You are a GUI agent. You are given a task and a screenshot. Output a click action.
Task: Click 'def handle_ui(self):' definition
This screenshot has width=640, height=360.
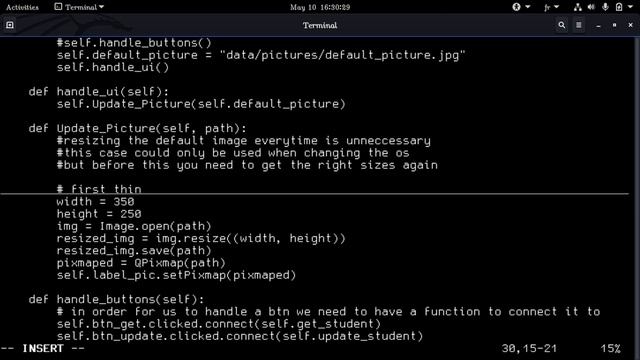98,92
